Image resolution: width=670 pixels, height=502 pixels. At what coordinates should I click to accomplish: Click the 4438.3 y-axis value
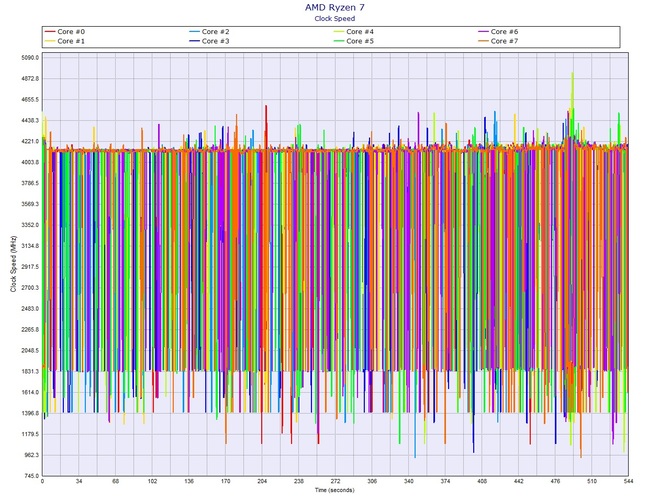30,120
